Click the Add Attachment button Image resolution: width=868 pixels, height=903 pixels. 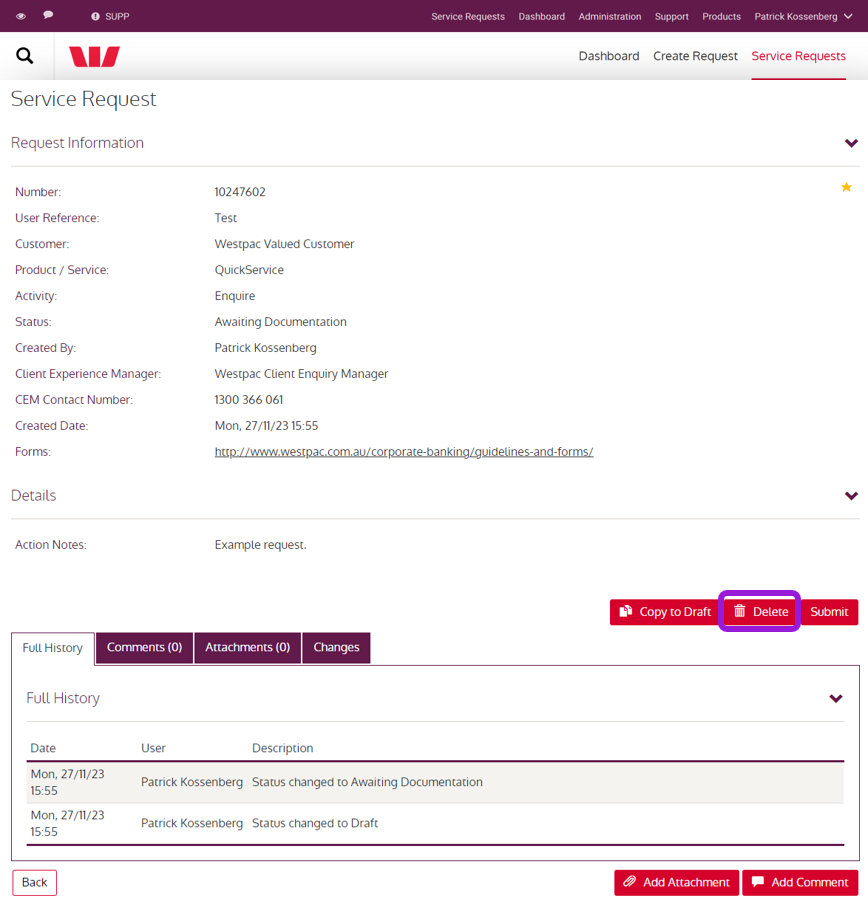click(676, 882)
